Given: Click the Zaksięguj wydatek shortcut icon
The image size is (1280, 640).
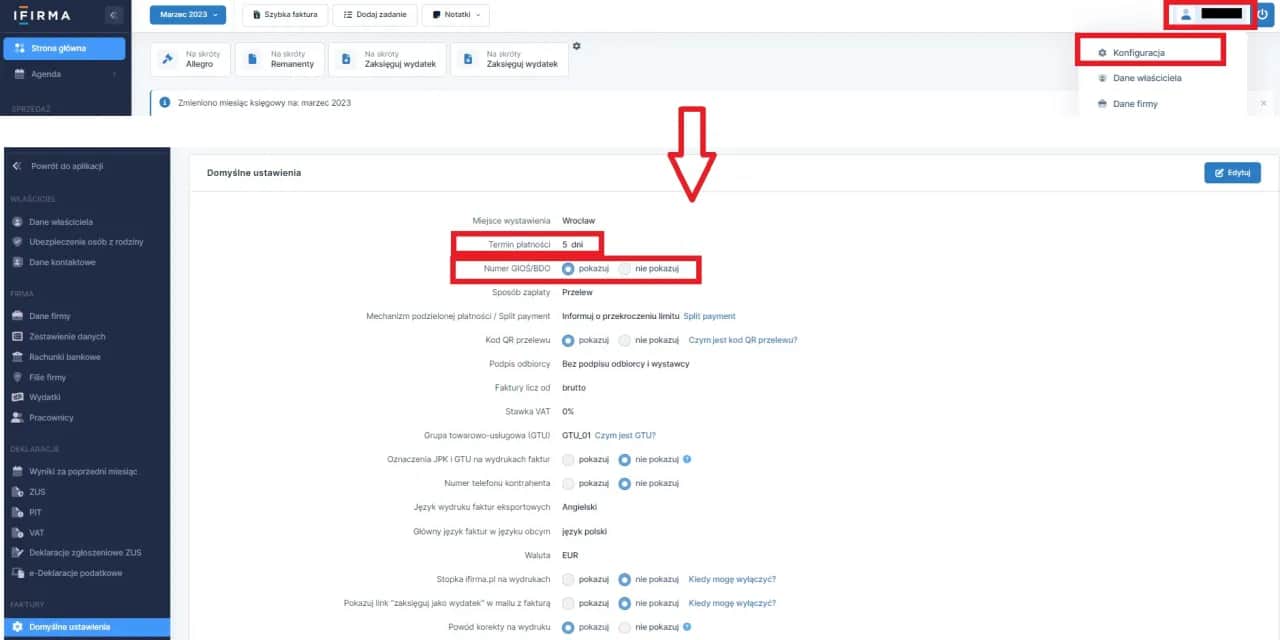Looking at the screenshot, I should pyautogui.click(x=345, y=57).
